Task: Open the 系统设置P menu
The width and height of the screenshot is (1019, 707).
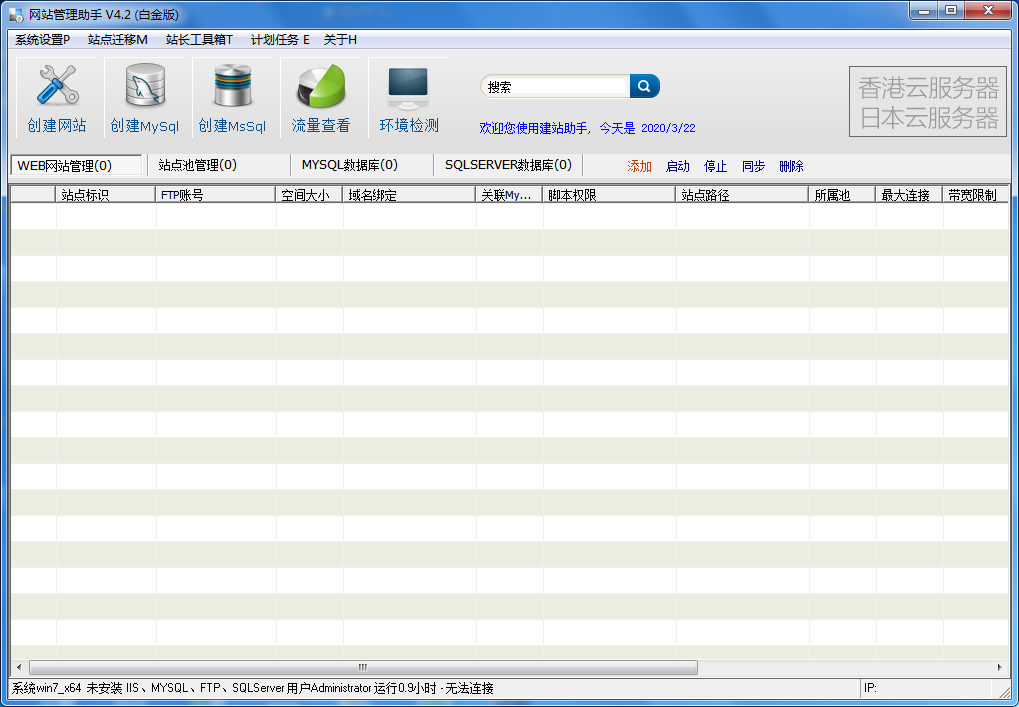Action: click(42, 40)
